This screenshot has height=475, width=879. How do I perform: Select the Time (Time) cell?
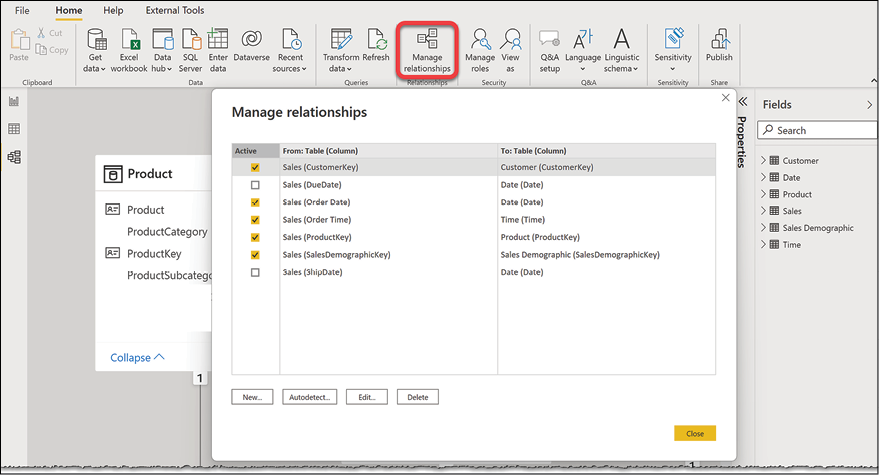pos(607,220)
